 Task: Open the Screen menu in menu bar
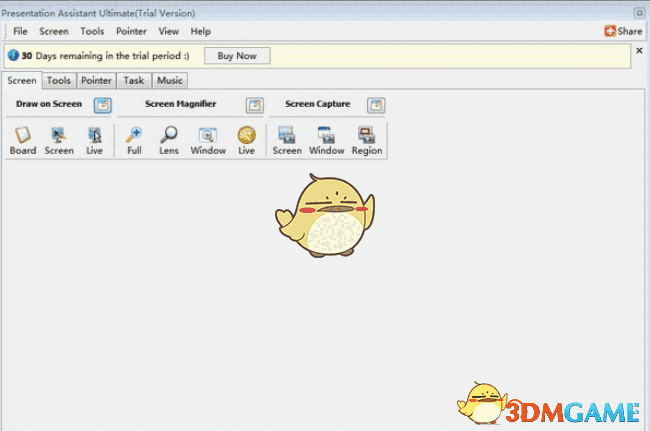(54, 31)
